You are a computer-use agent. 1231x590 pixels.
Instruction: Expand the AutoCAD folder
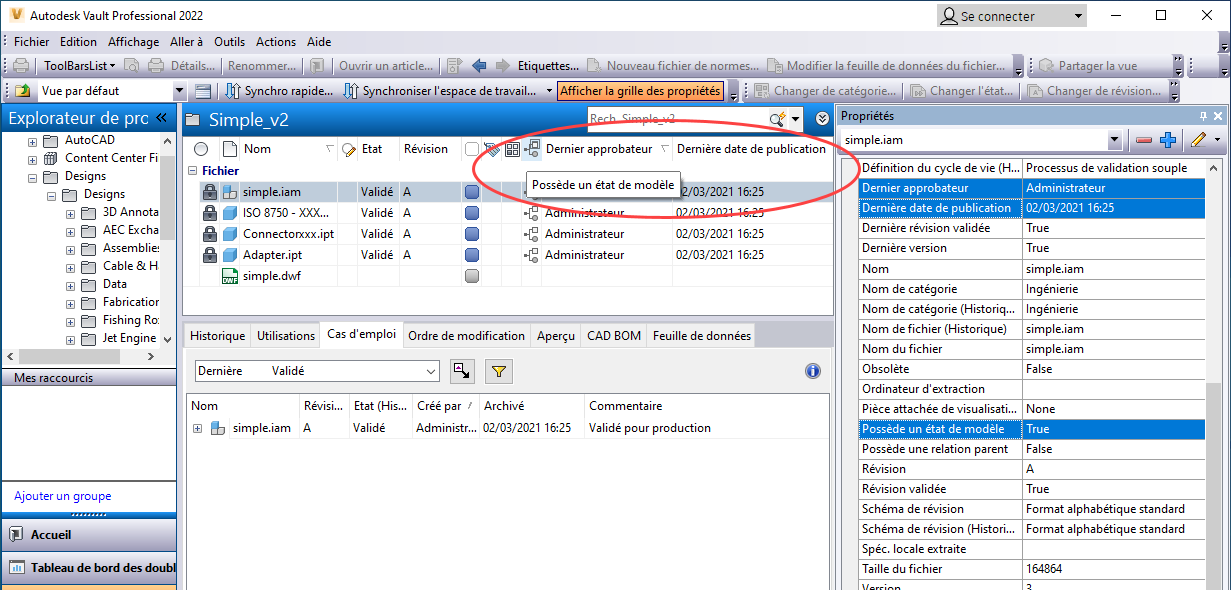33,141
